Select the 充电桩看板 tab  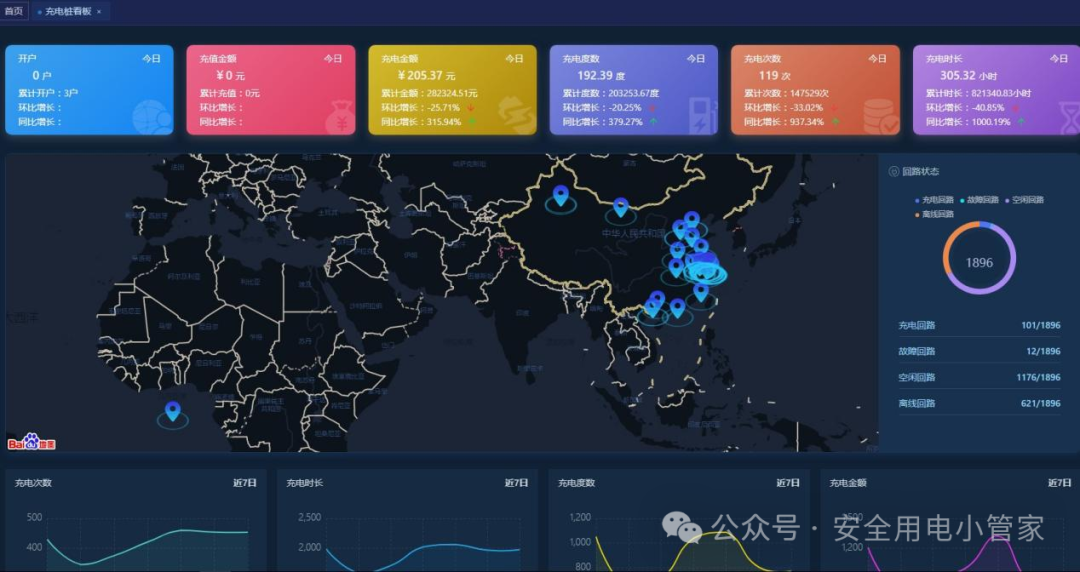tap(68, 12)
